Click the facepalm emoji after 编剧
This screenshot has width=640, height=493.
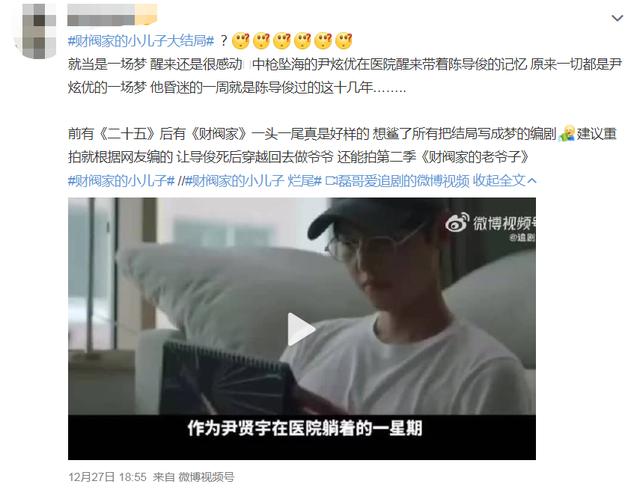click(567, 134)
